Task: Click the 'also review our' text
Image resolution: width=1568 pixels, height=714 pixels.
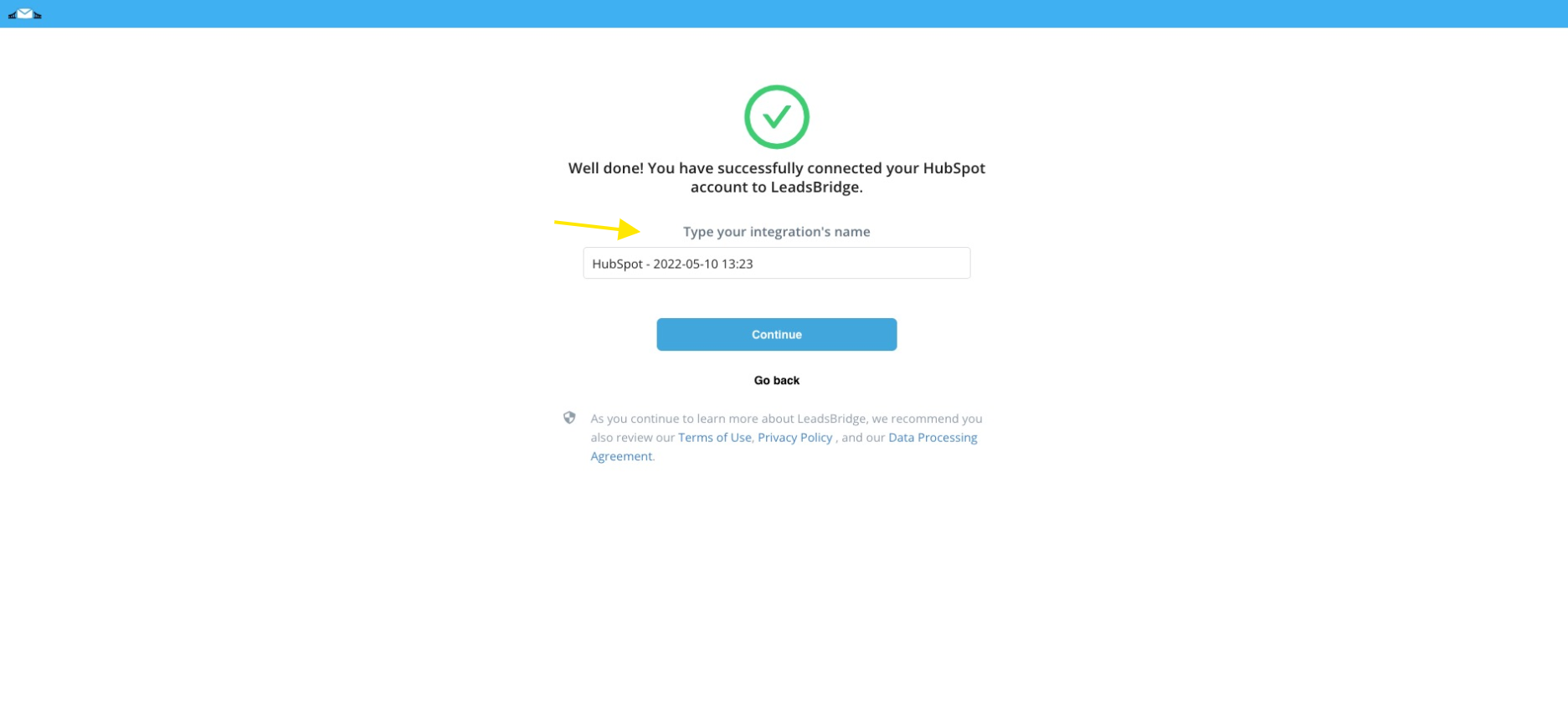Action: point(632,437)
